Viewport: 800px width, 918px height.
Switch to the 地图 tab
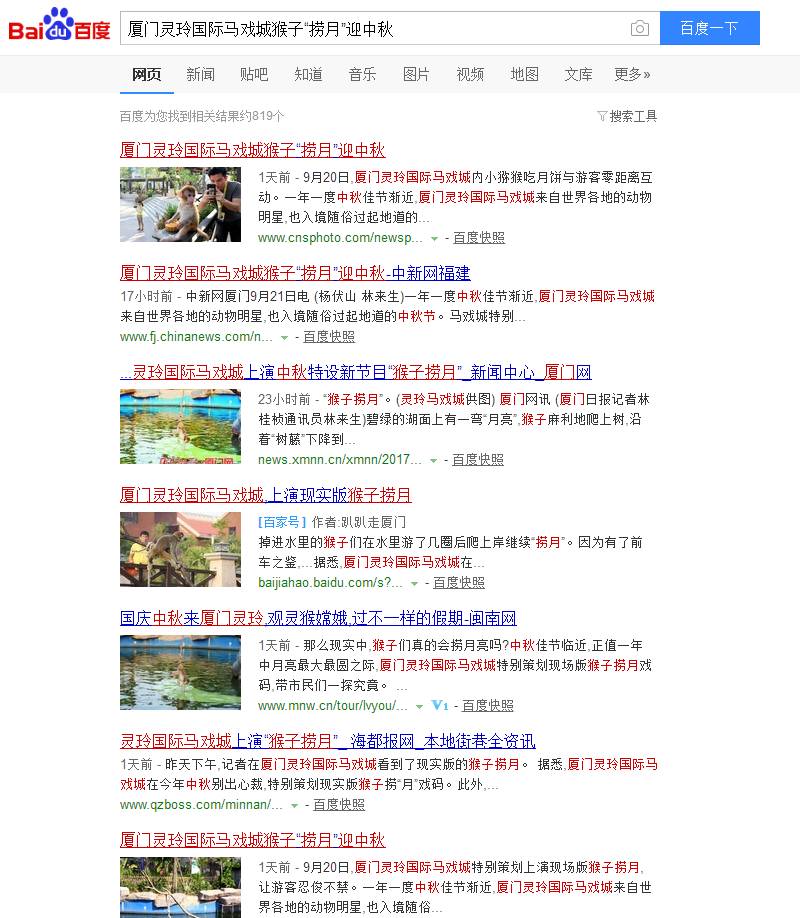(x=524, y=74)
